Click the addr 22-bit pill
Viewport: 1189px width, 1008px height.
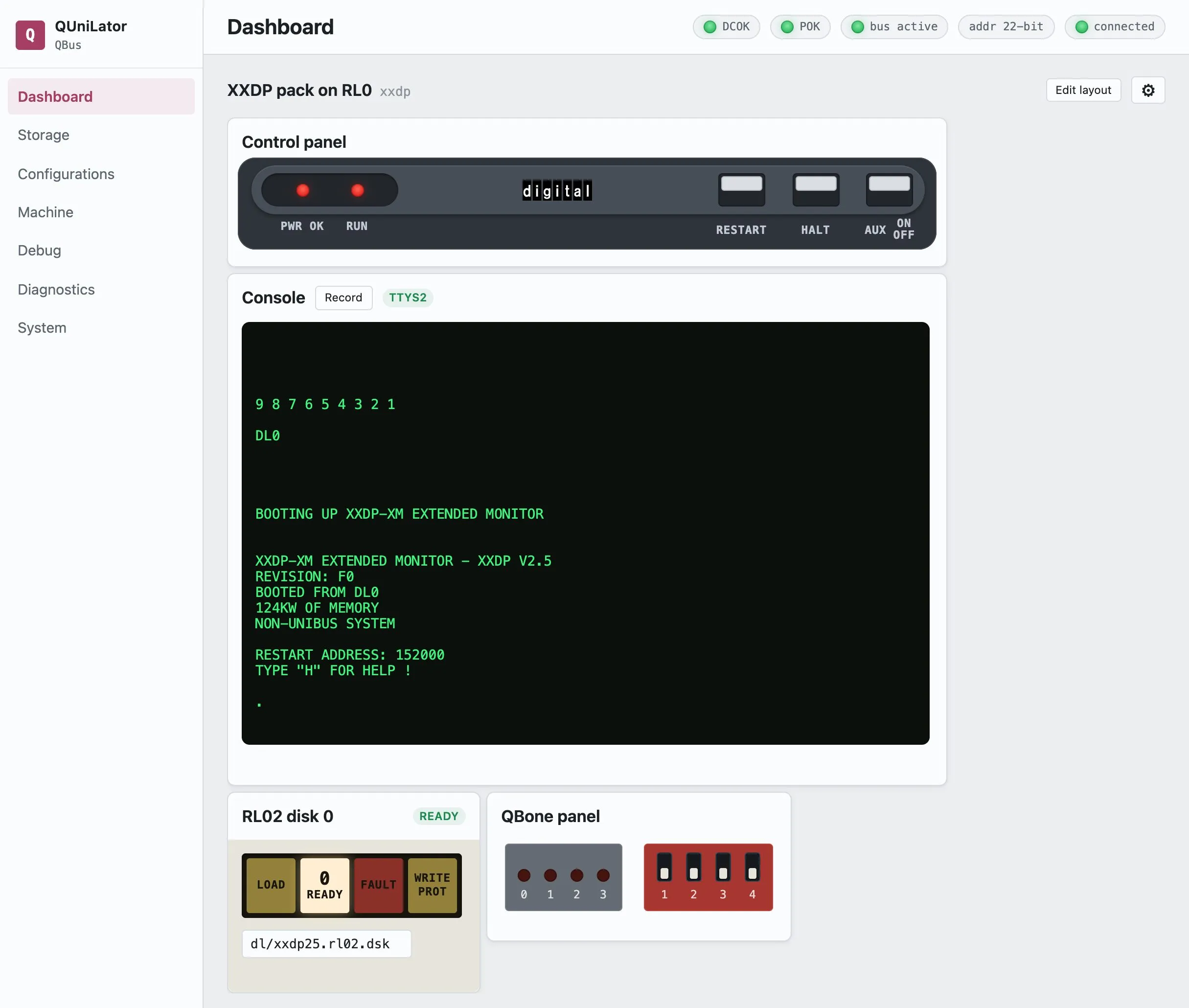tap(1006, 27)
